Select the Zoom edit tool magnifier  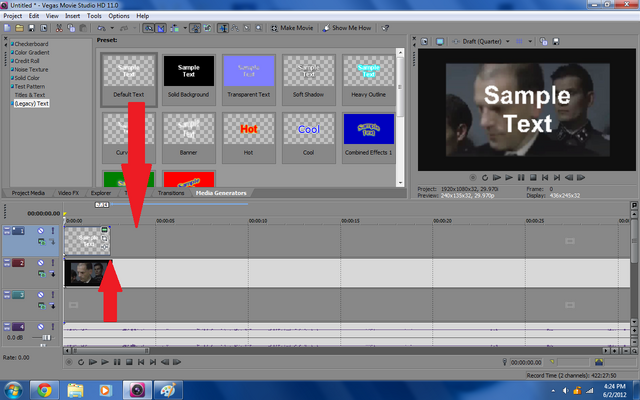click(258, 28)
